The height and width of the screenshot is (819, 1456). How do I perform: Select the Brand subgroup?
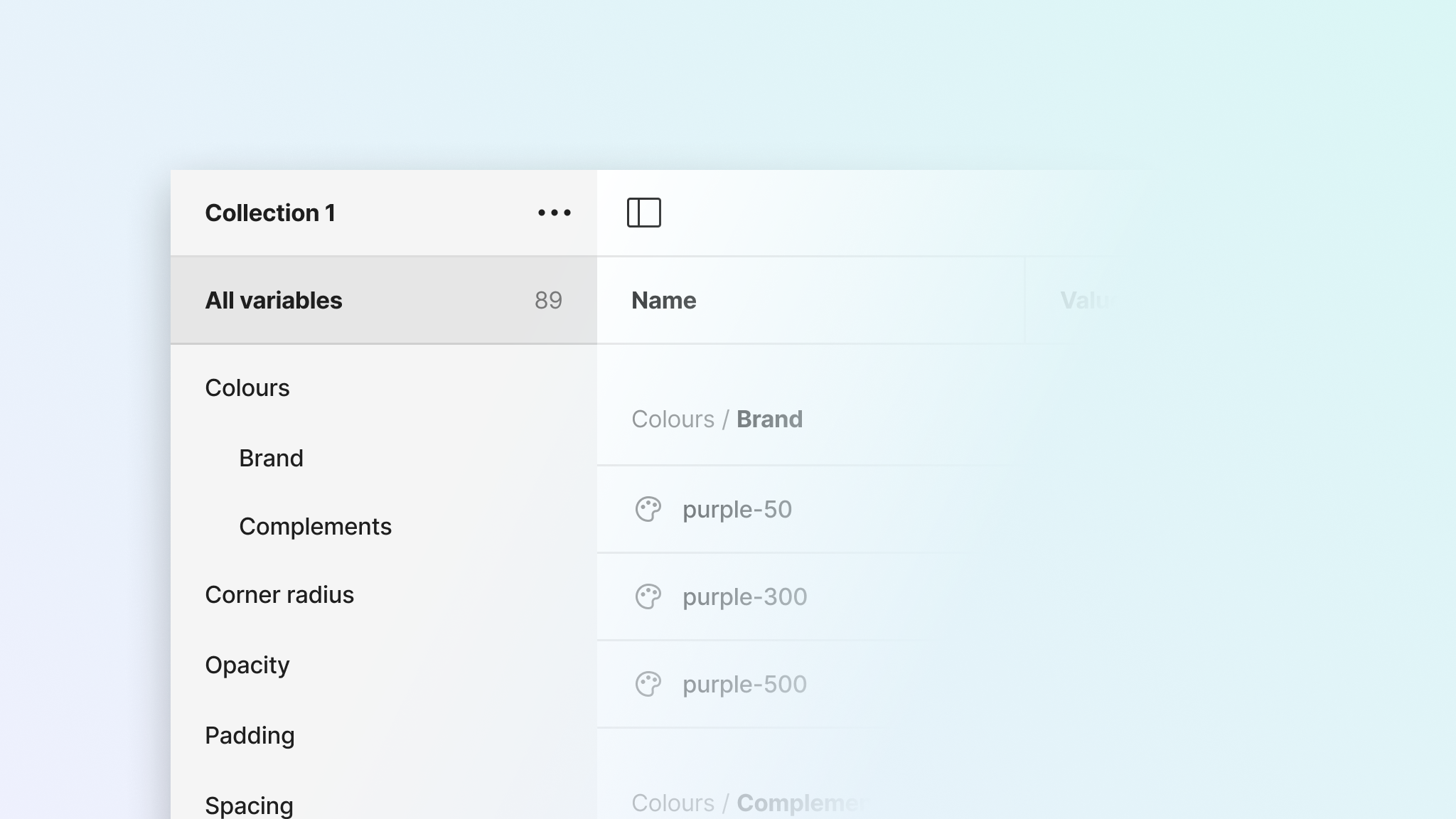pos(271,458)
